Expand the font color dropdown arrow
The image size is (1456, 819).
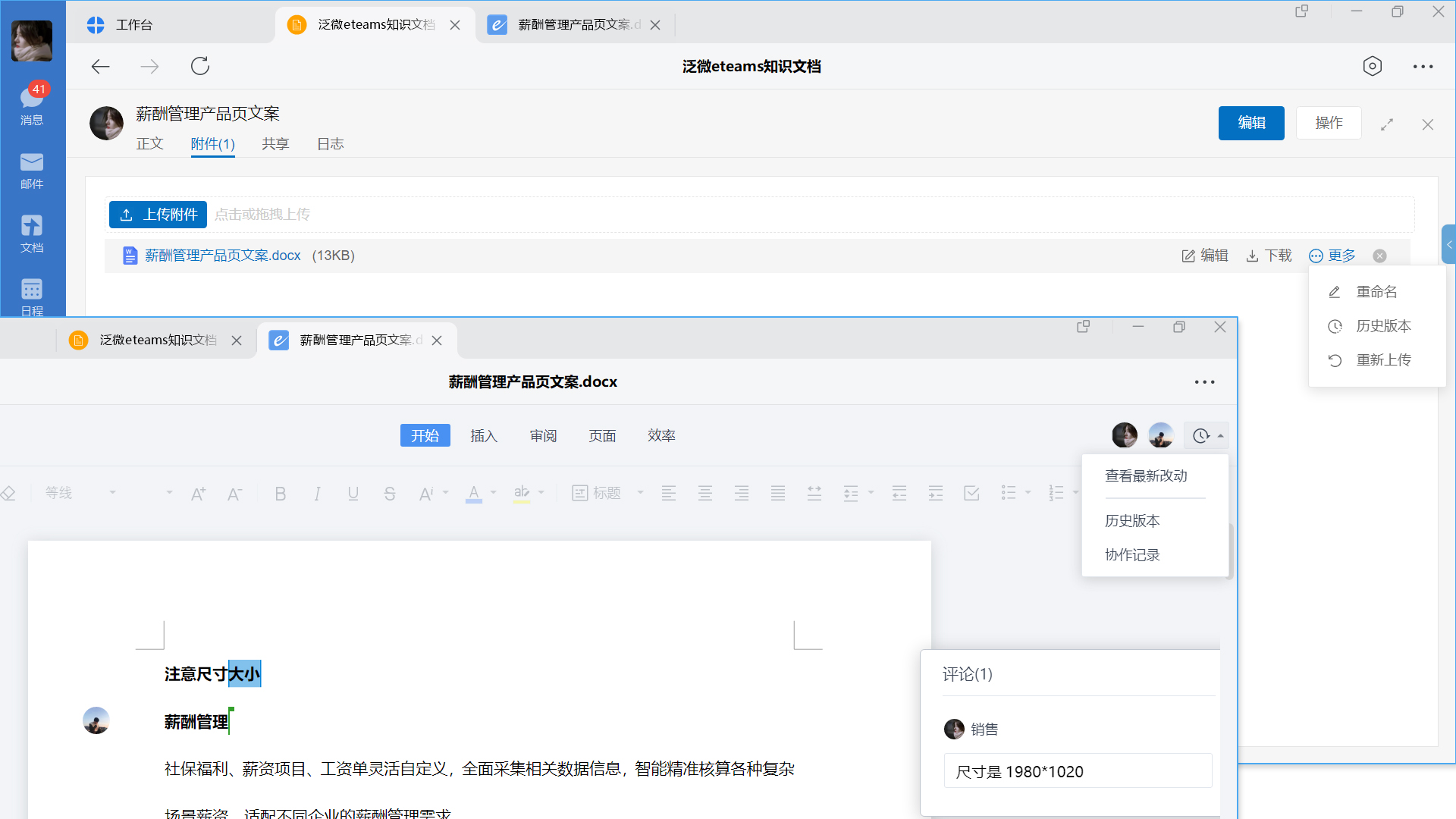coord(491,493)
